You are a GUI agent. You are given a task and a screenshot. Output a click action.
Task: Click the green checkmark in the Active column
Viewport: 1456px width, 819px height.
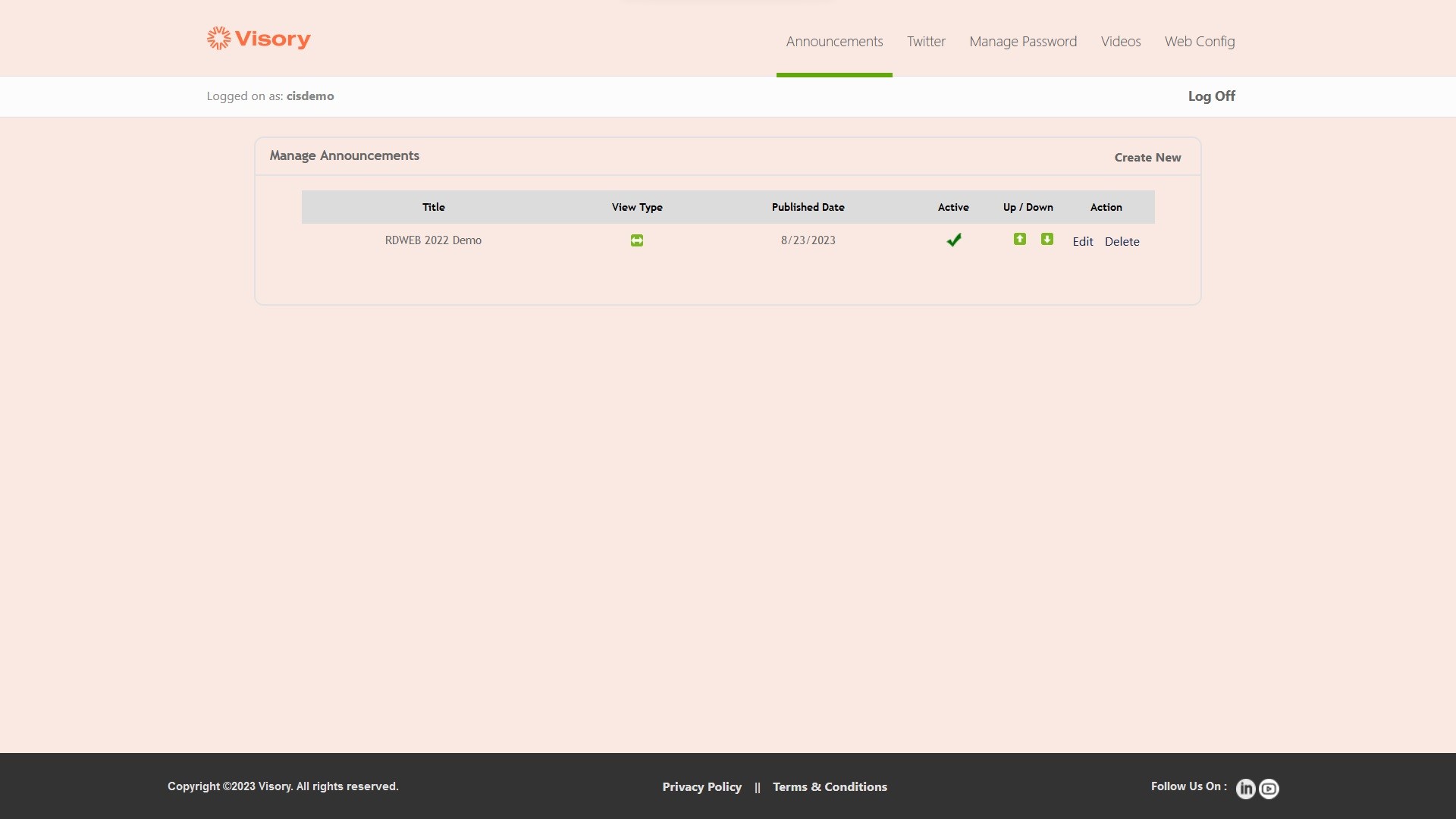[x=953, y=239]
